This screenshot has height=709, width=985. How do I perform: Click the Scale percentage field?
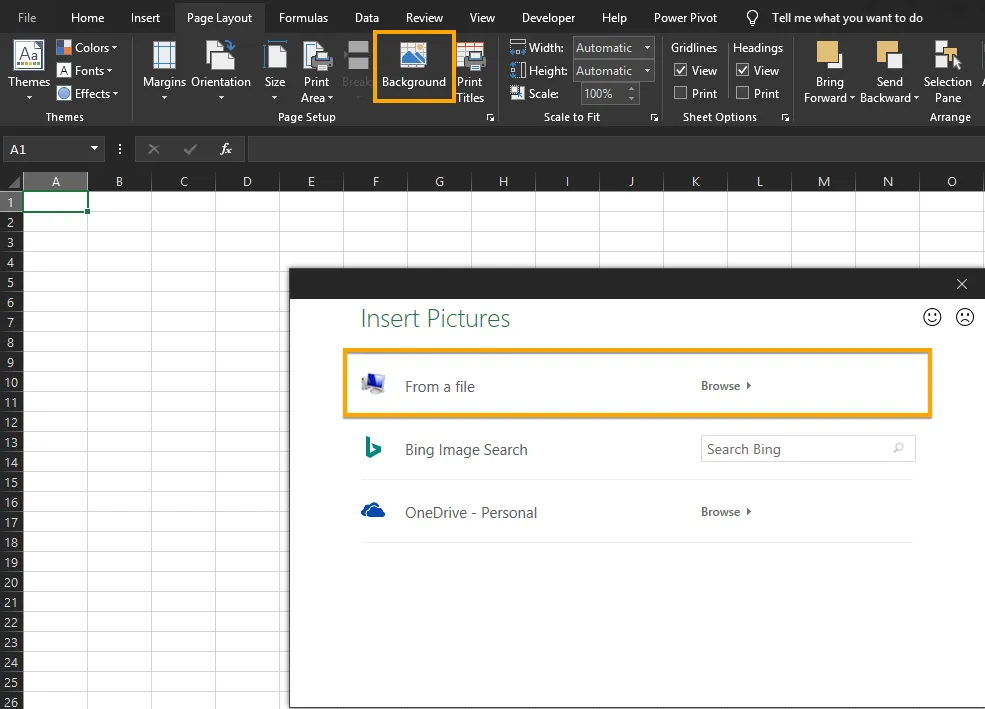click(x=602, y=94)
